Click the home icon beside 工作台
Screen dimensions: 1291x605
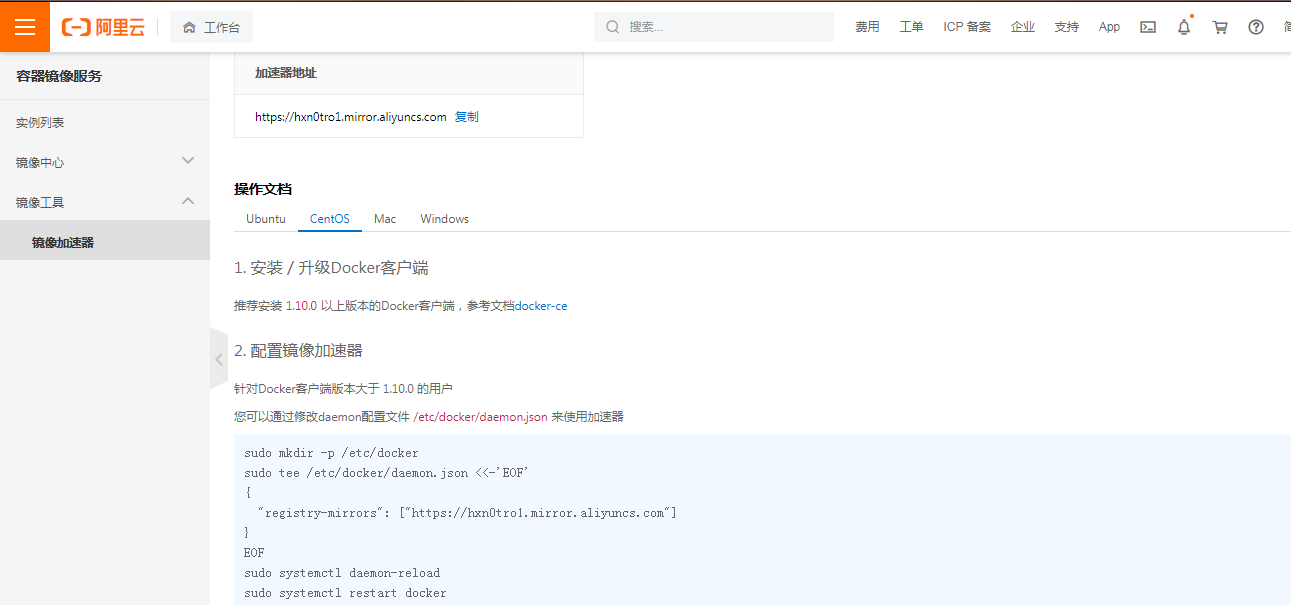189,27
